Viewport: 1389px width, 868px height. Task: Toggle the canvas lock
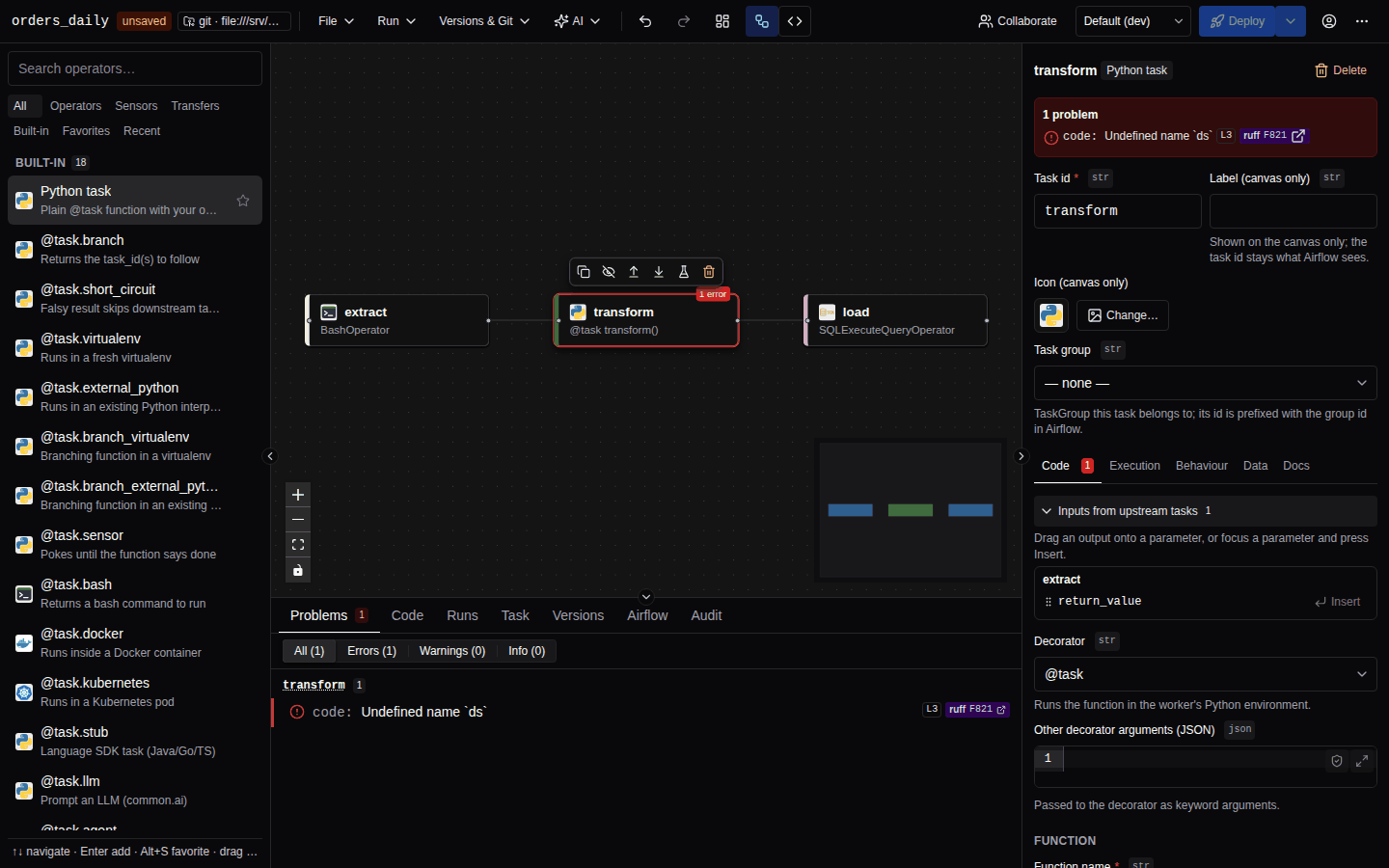298,570
